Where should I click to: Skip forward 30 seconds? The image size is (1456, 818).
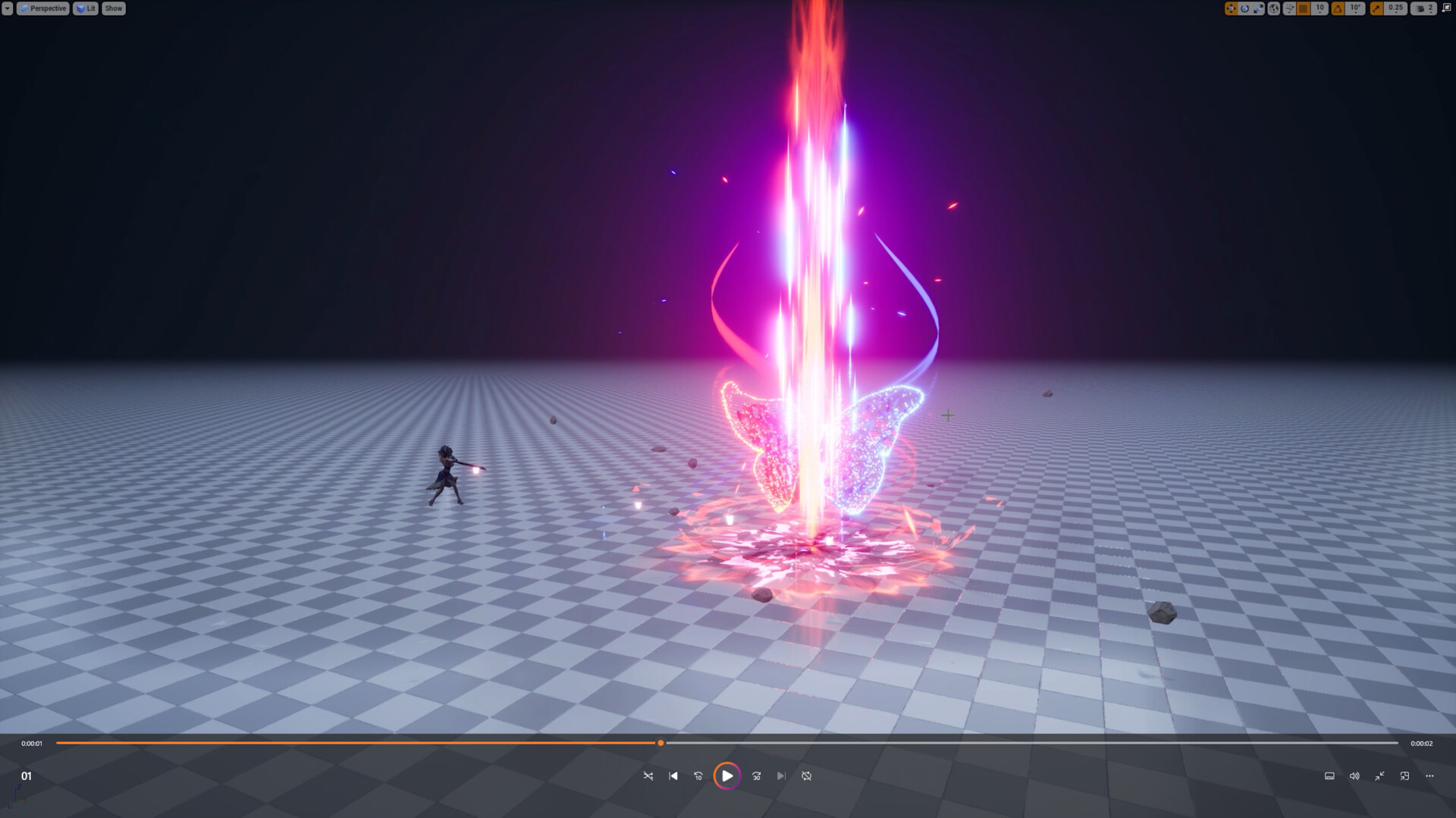(x=755, y=776)
